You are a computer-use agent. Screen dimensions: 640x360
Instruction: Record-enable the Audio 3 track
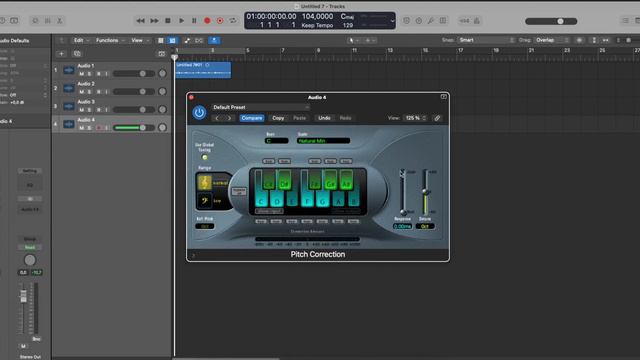click(x=98, y=110)
